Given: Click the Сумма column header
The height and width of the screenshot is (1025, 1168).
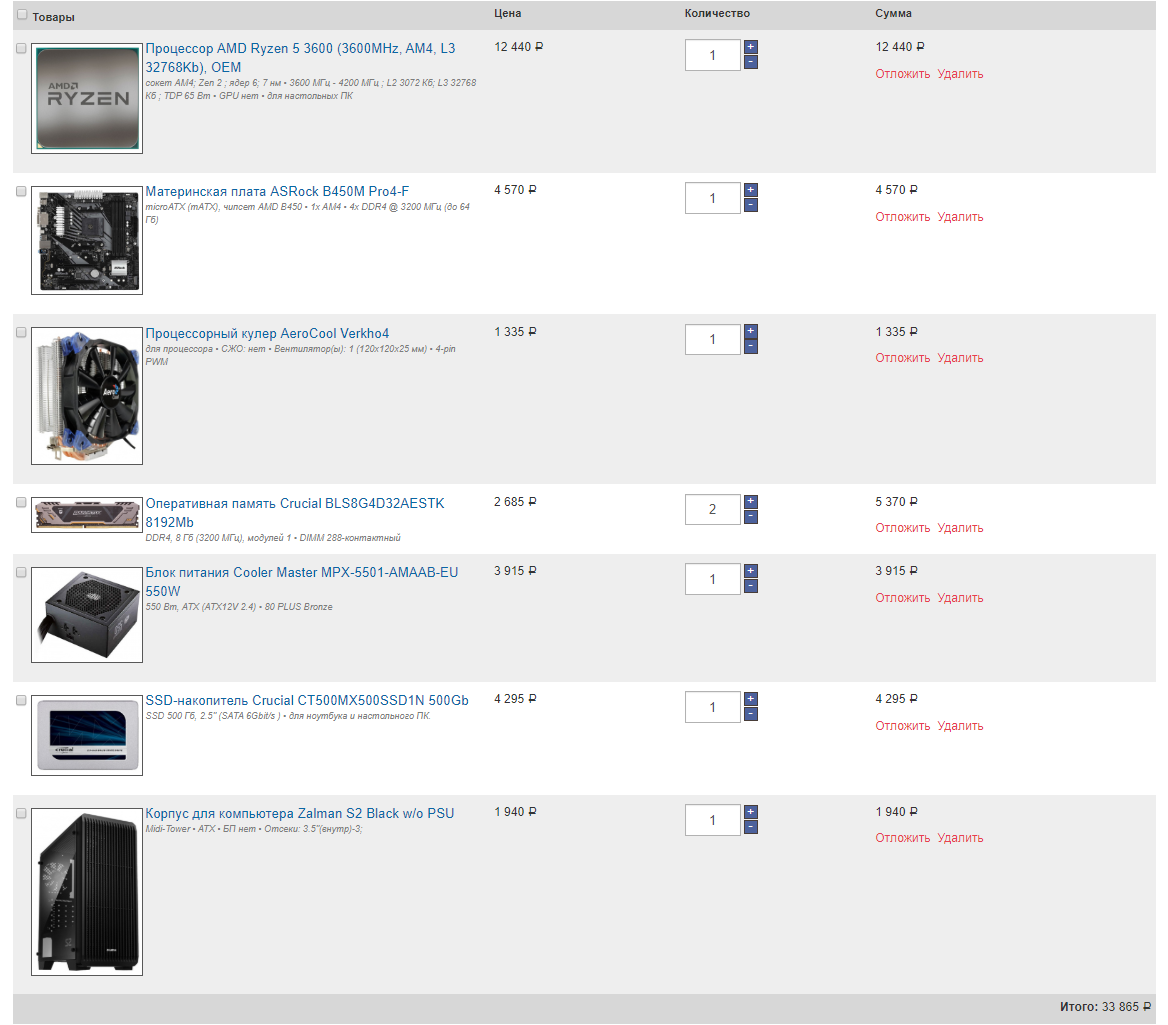Looking at the screenshot, I should (x=893, y=13).
